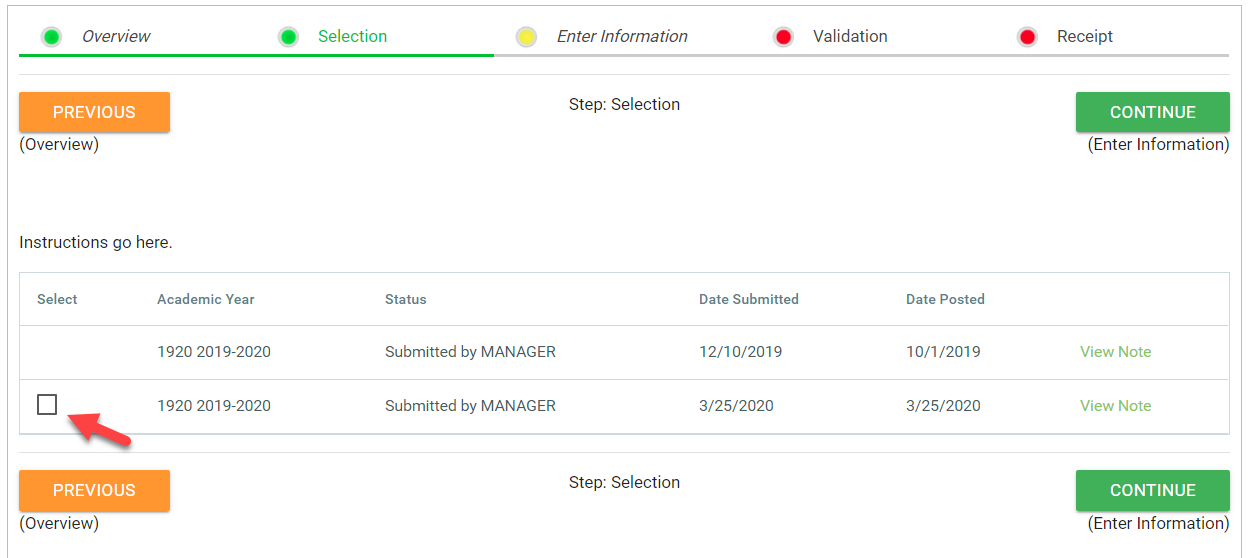This screenshot has height=558, width=1256.
Task: Check the box for the 3/25/2020 submission
Action: coord(47,405)
